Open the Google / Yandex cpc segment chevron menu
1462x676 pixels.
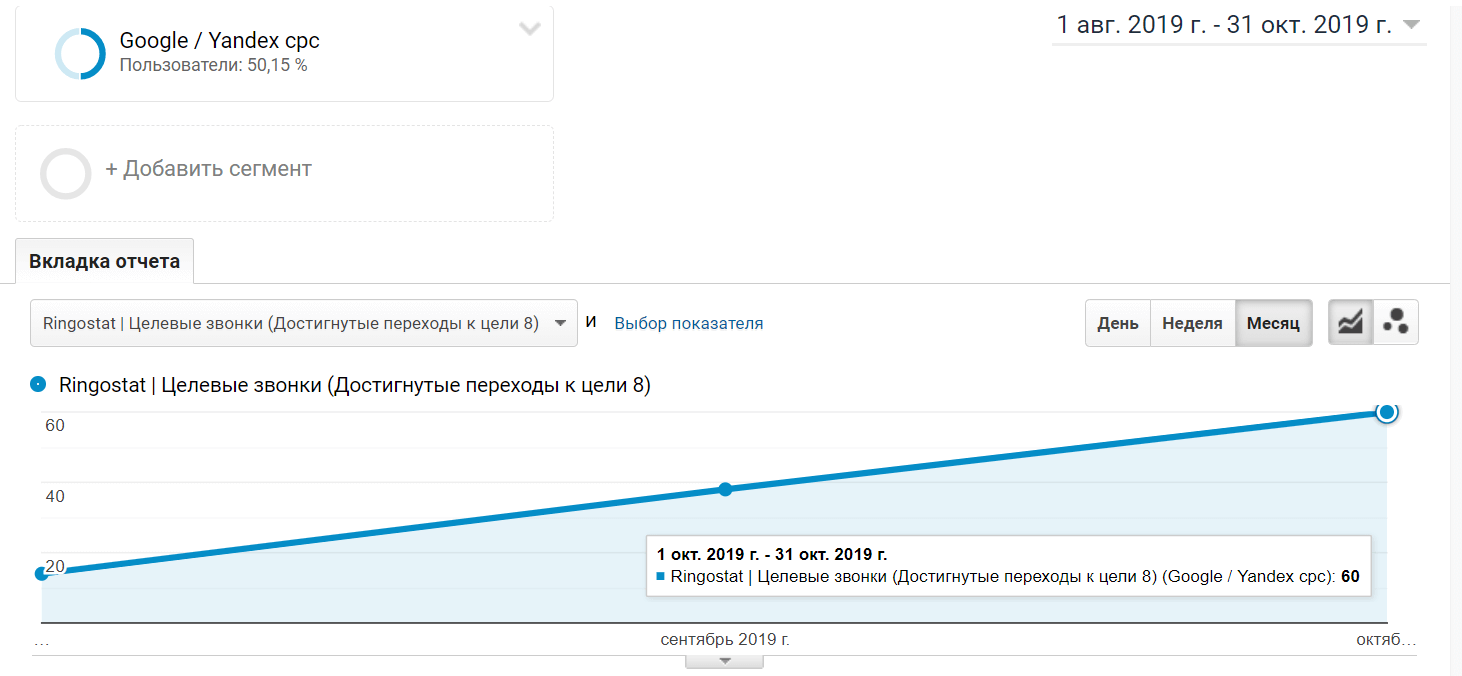tap(529, 29)
